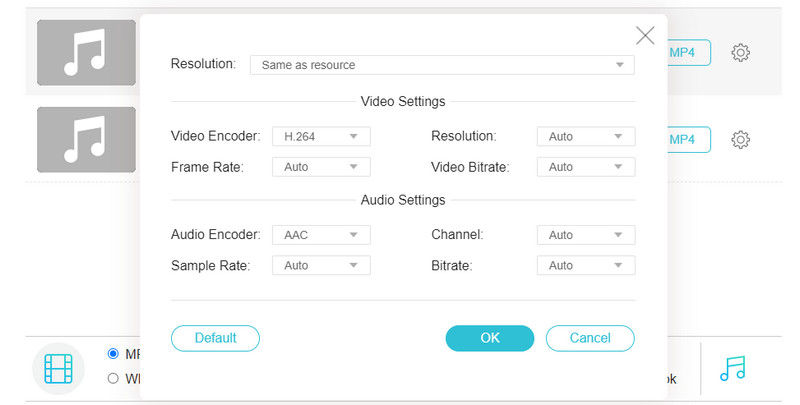Open the Audio Encoder AAC dropdown

point(321,235)
